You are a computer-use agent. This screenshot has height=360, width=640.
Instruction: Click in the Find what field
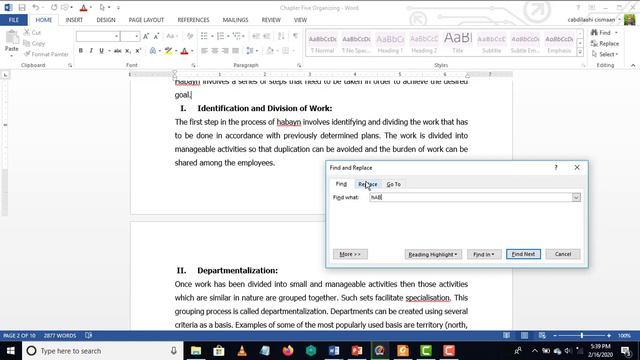coord(470,198)
